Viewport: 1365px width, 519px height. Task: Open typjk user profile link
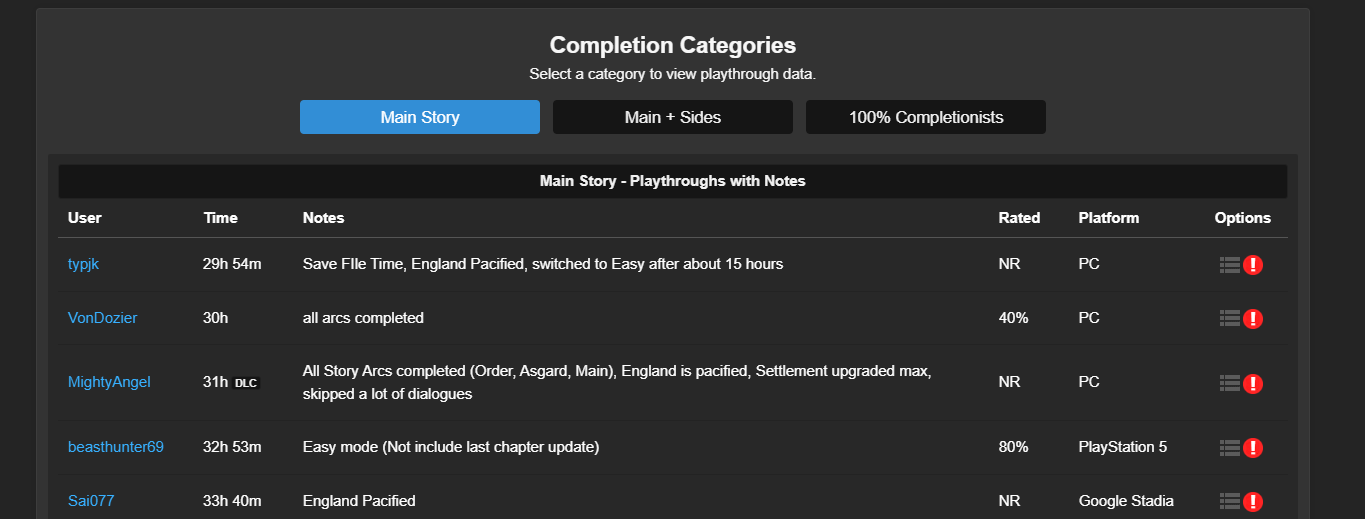(84, 264)
